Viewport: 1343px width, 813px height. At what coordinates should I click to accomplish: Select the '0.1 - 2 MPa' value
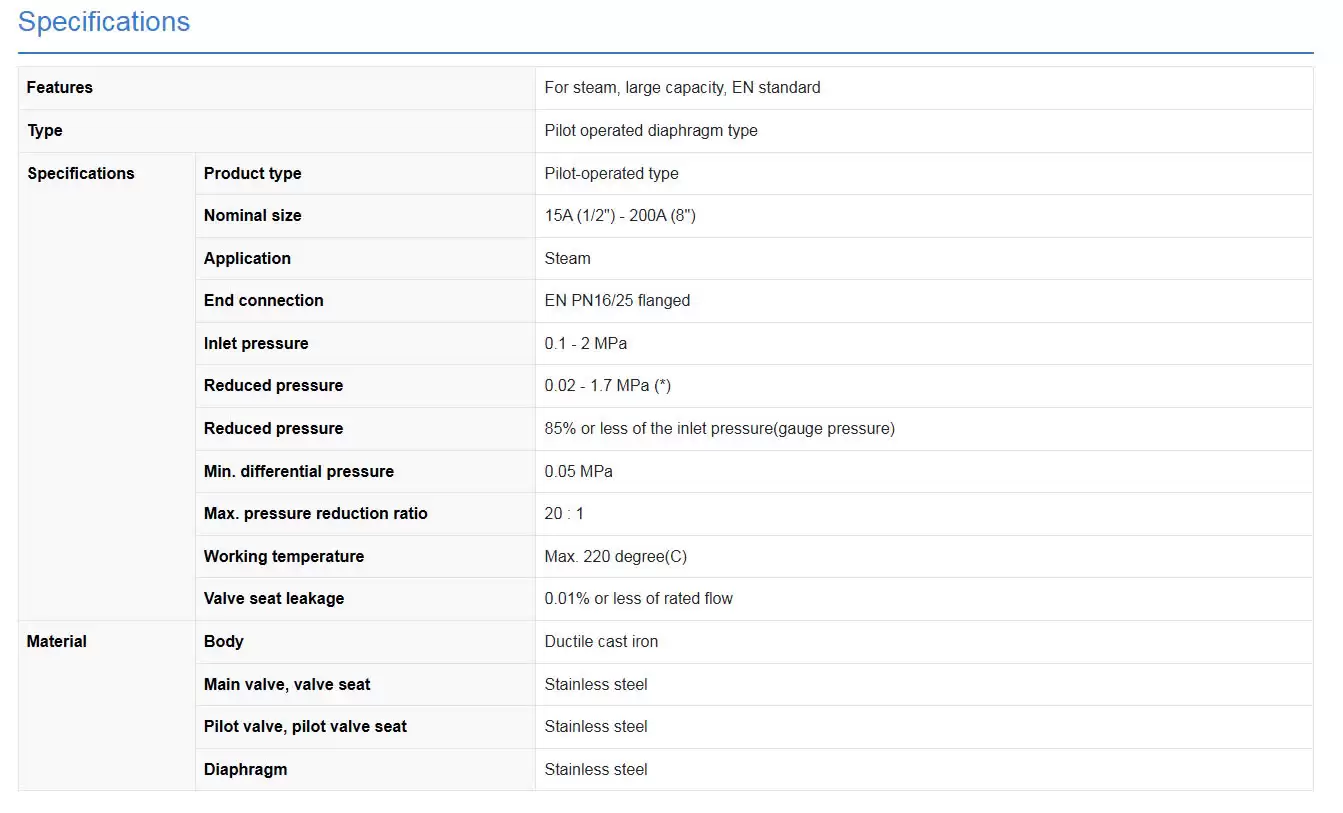tap(586, 344)
